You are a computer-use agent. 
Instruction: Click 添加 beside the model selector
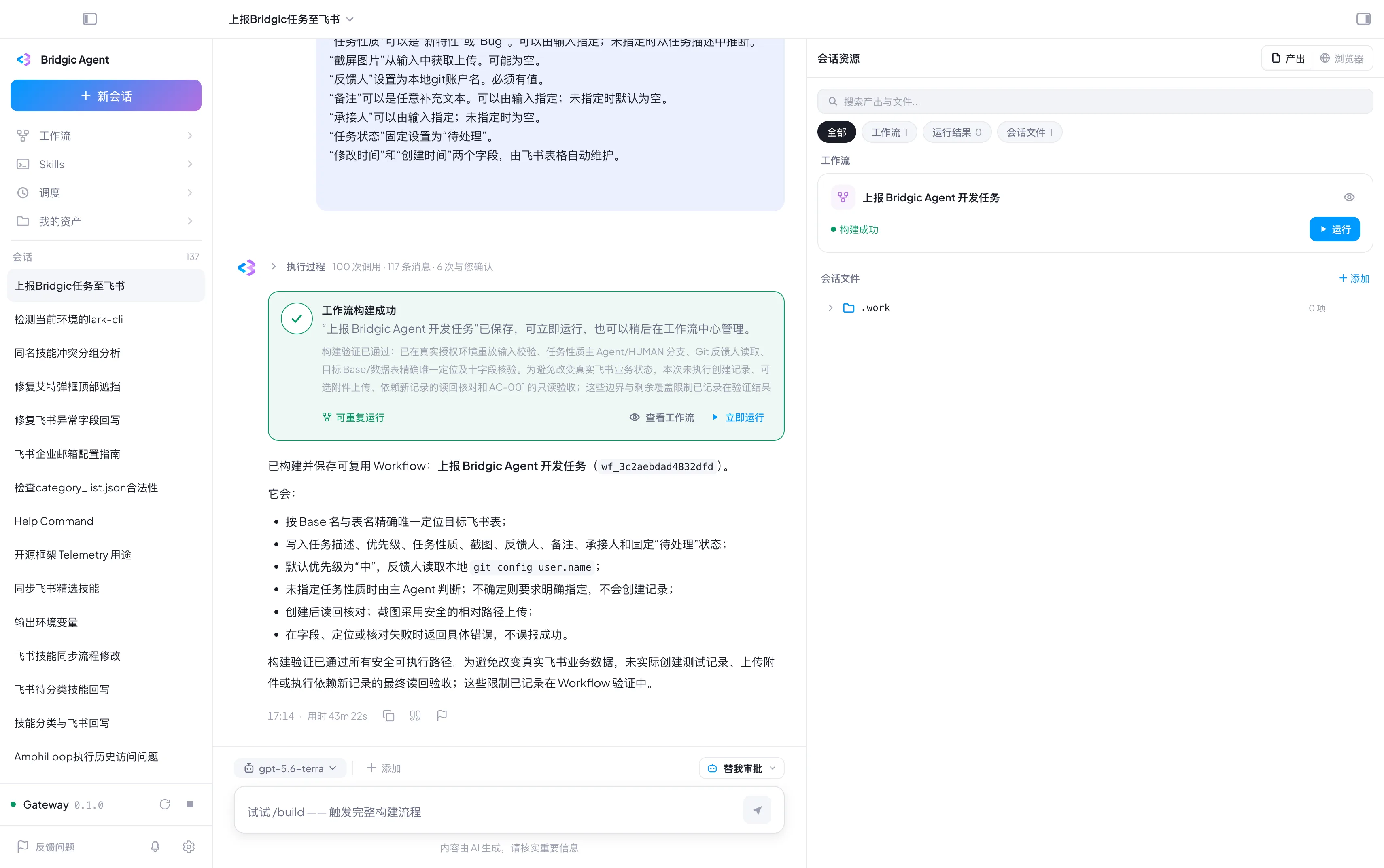(x=384, y=768)
